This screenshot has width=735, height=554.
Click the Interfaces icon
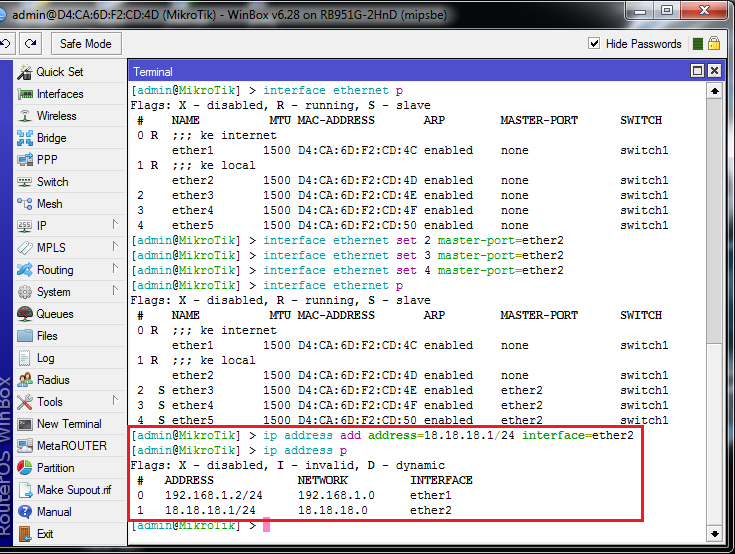pyautogui.click(x=25, y=94)
